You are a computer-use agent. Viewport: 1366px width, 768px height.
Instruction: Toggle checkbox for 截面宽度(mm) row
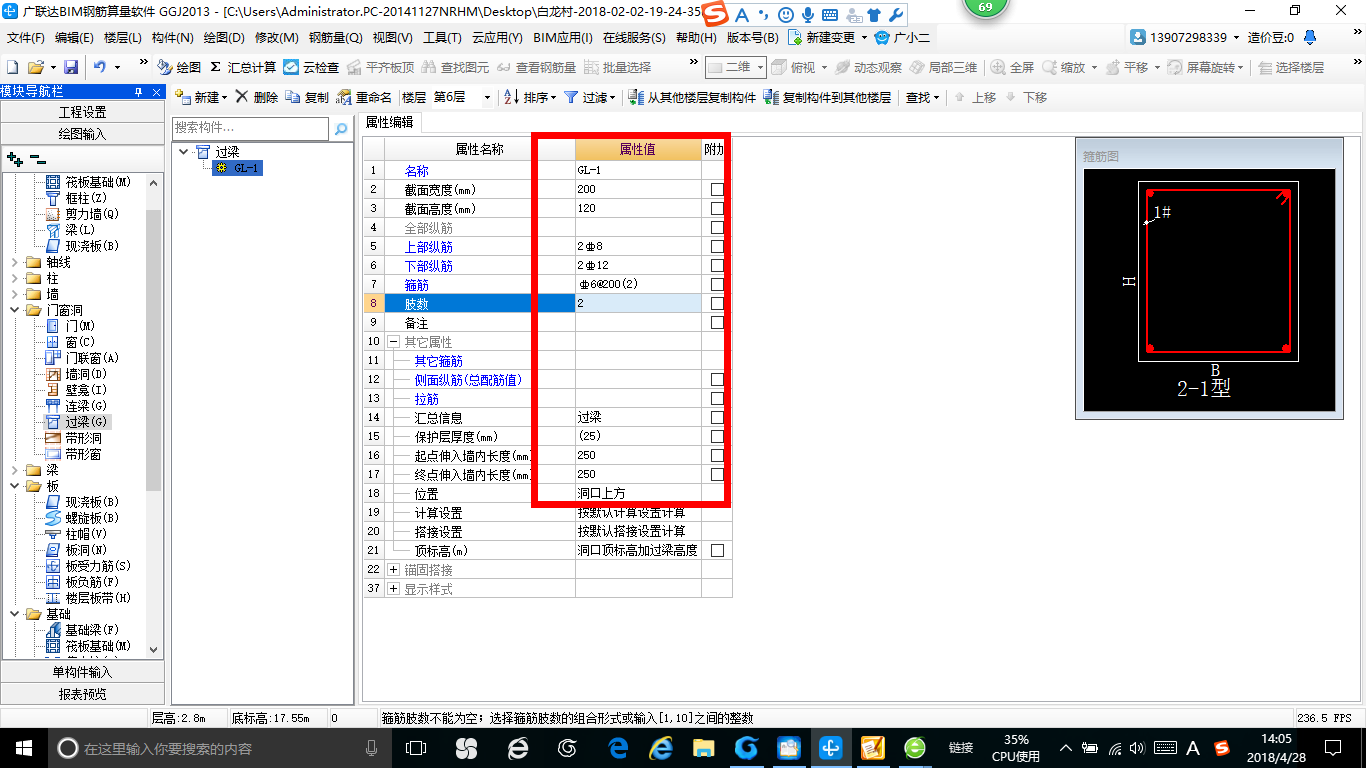coord(717,190)
